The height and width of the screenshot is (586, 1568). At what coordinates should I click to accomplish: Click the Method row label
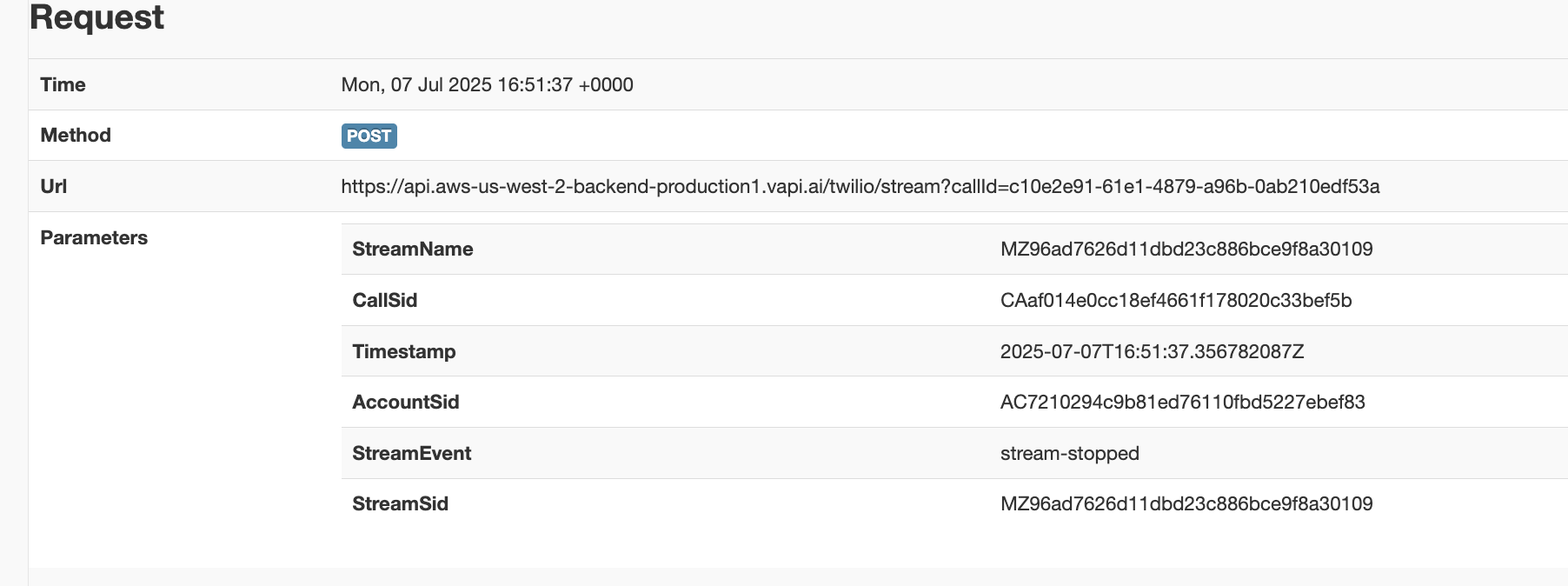tap(76, 135)
